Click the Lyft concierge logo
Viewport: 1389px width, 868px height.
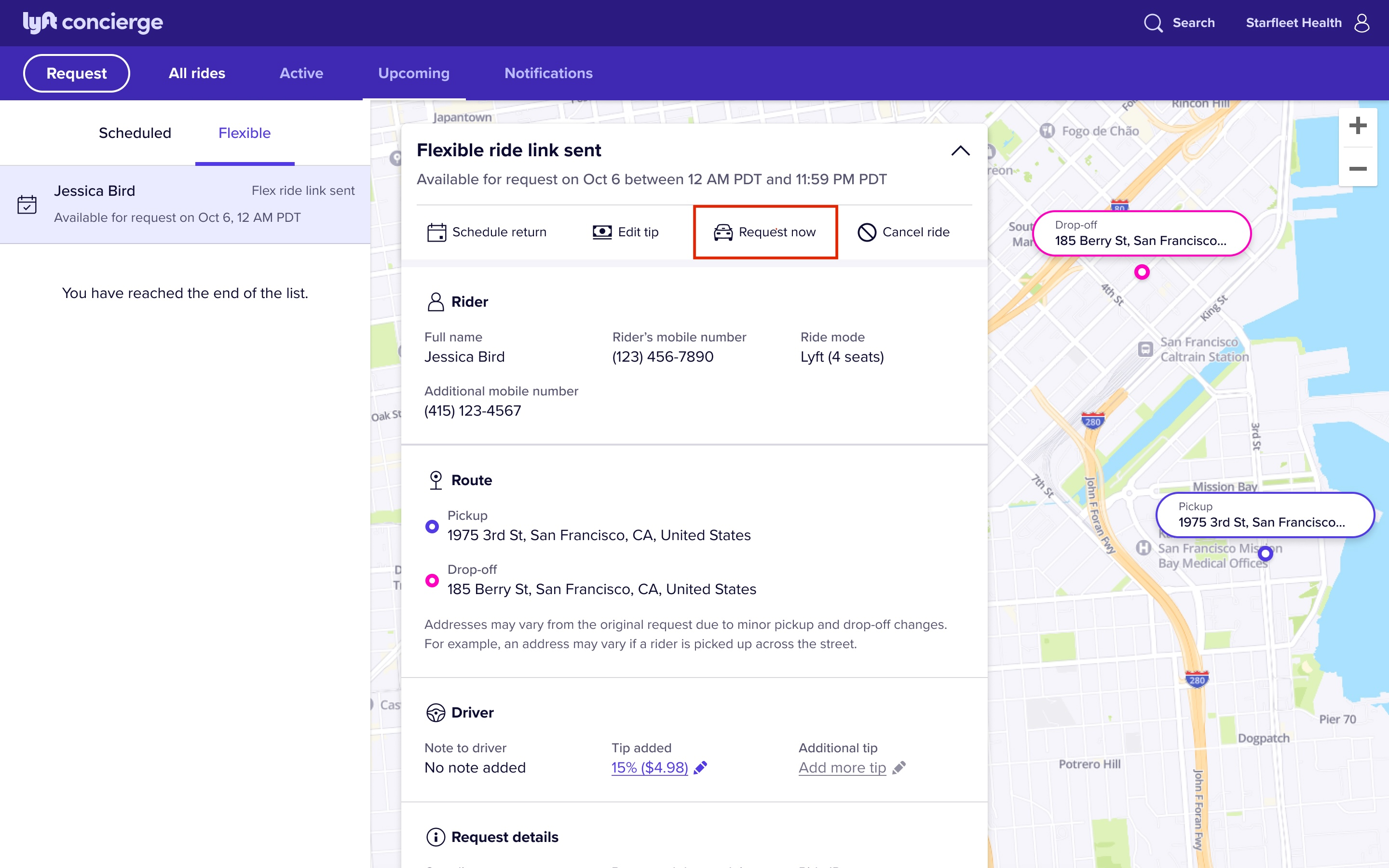point(93,22)
